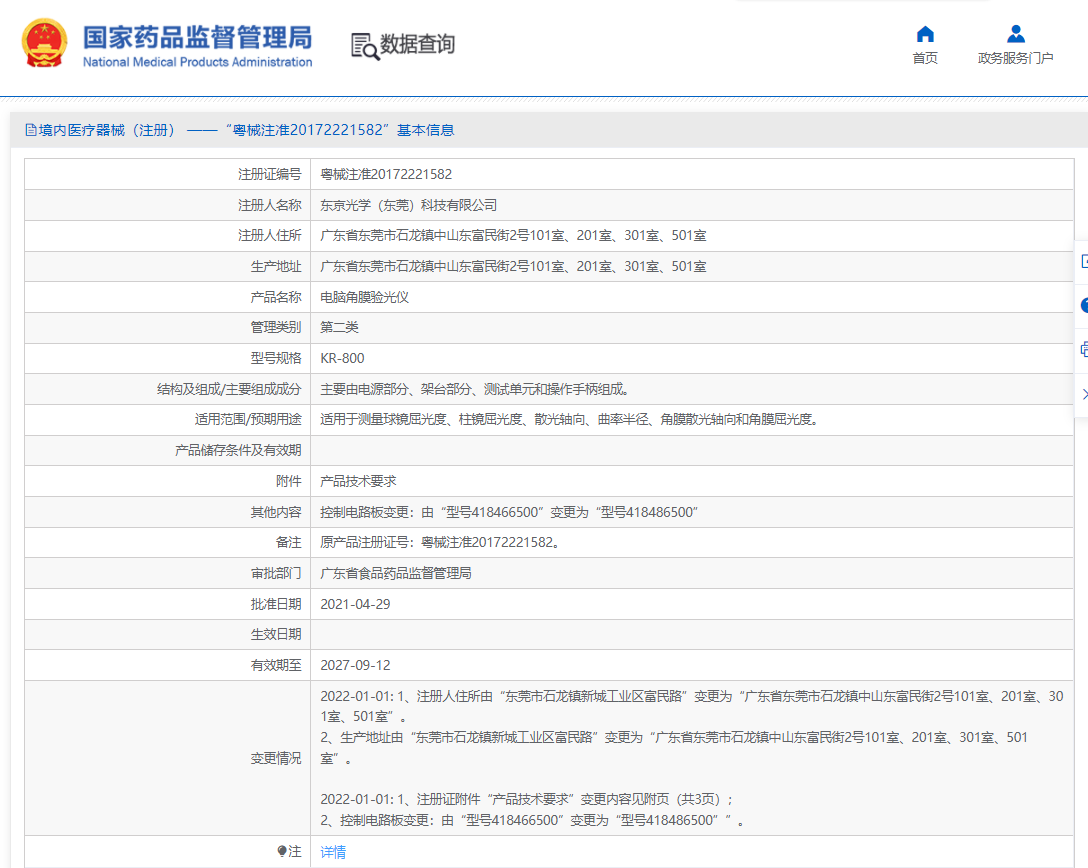This screenshot has height=868, width=1088.
Task: Click the top icon in right sidebar
Action: (1084, 262)
